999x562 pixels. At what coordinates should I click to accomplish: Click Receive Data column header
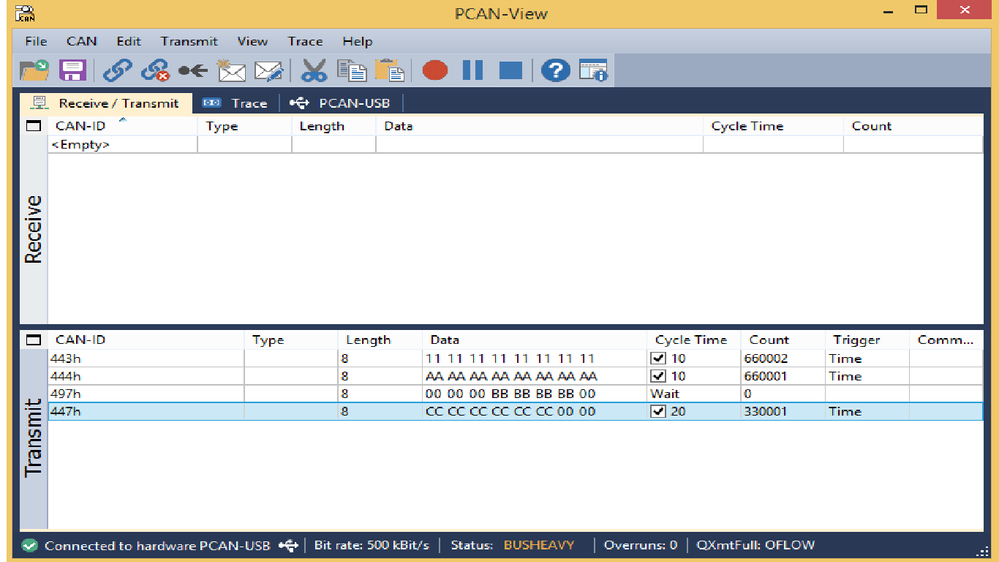click(540, 126)
